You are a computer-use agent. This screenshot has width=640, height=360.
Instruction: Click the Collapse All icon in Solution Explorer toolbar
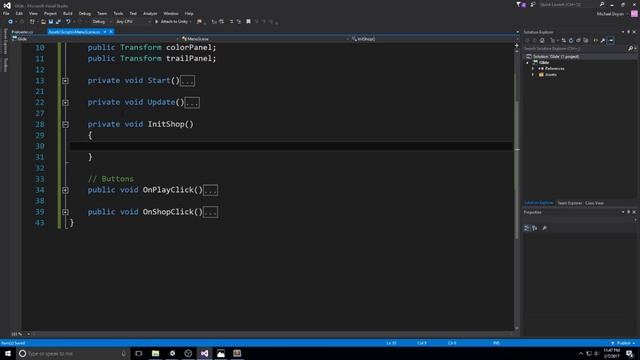[x=578, y=40]
